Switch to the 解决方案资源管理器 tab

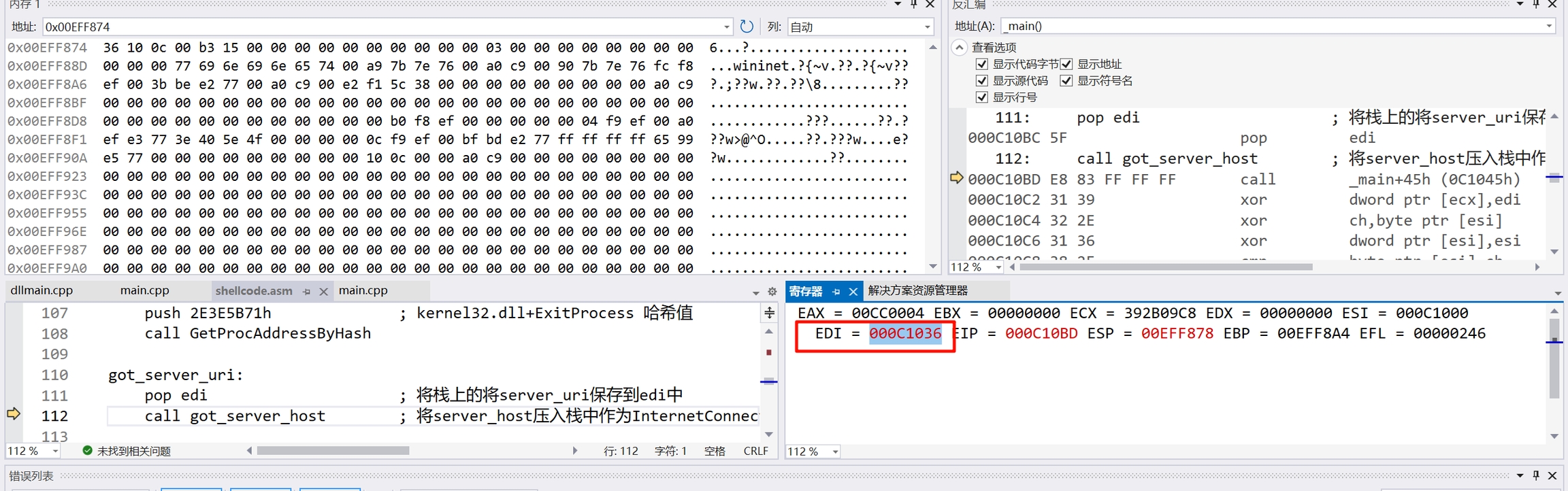point(917,291)
